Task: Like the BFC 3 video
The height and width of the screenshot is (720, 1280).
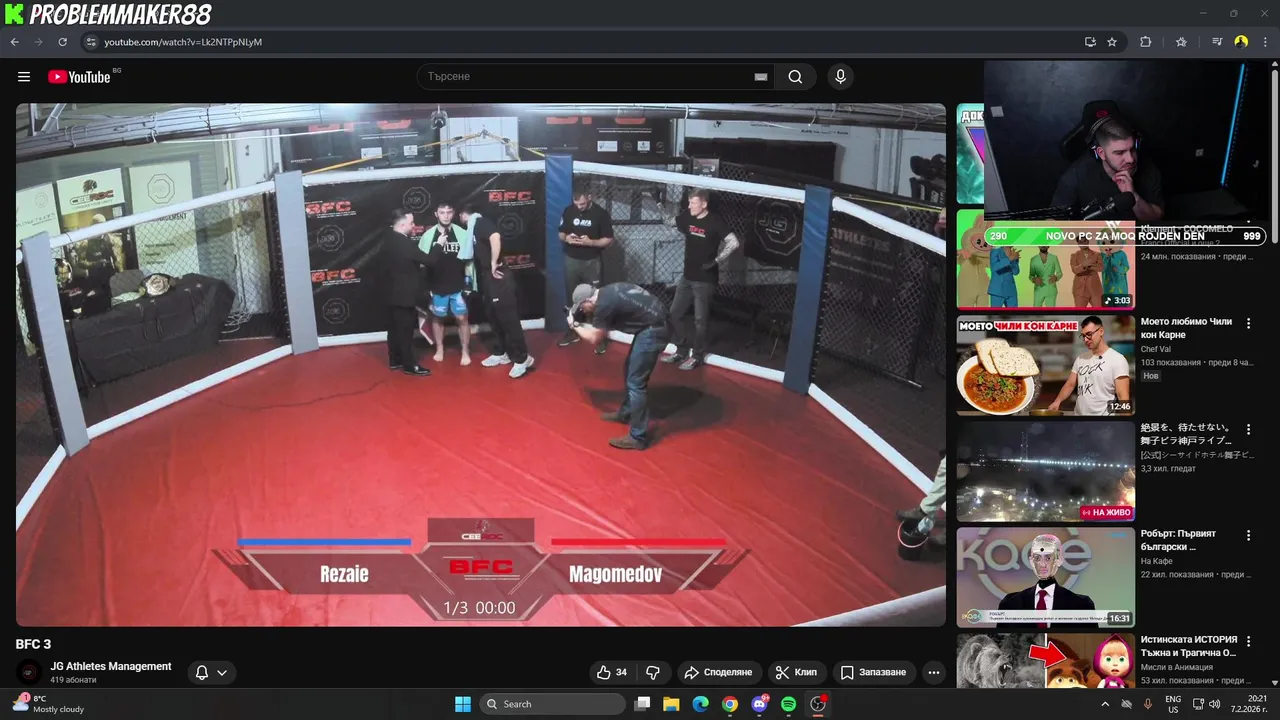Action: tap(611, 672)
